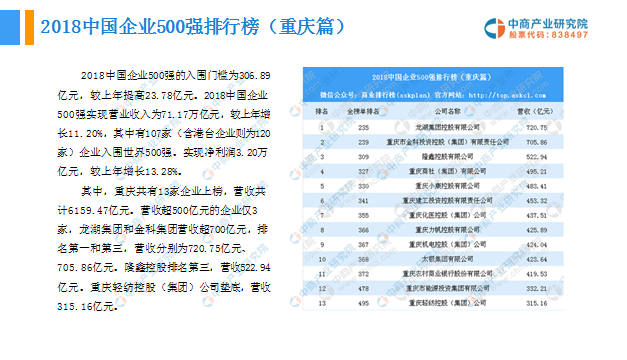Select the 重庆商社(集团)有限公司 row
The image size is (627, 360).
pyautogui.click(x=433, y=171)
